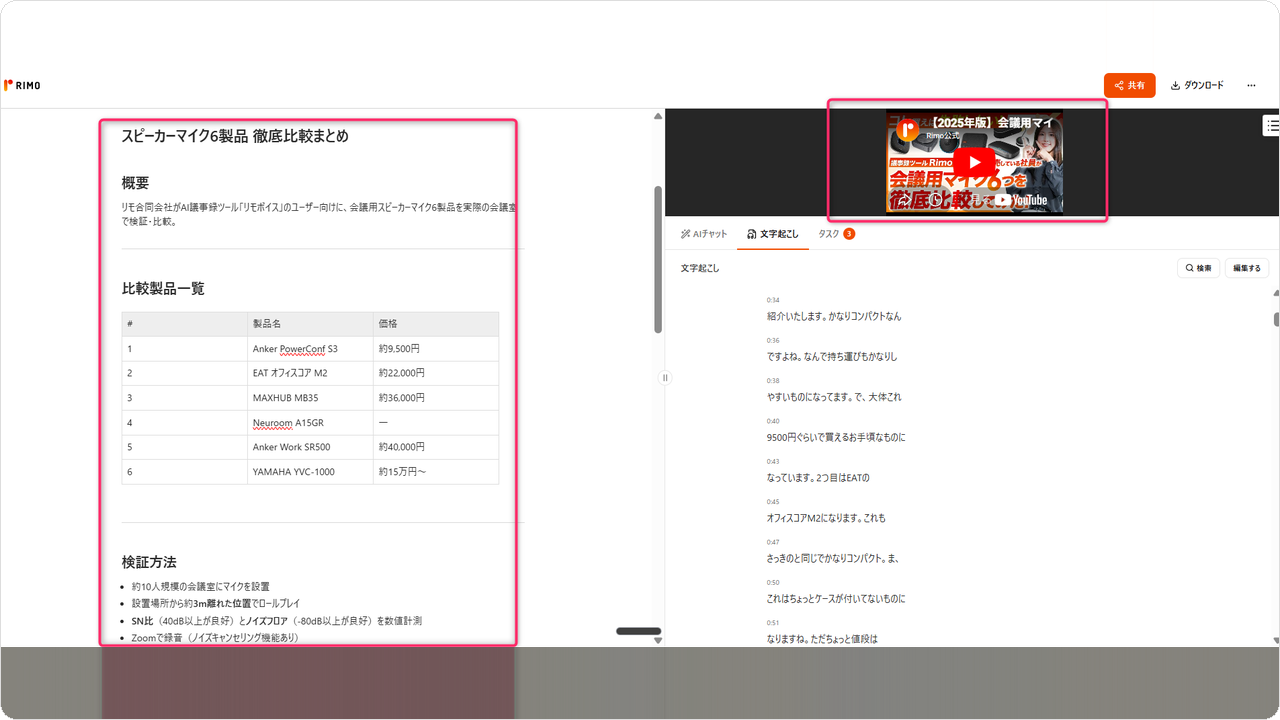This screenshot has width=1280, height=720.
Task: Click the bullet starting with Zoomで録音
Action: tap(215, 637)
